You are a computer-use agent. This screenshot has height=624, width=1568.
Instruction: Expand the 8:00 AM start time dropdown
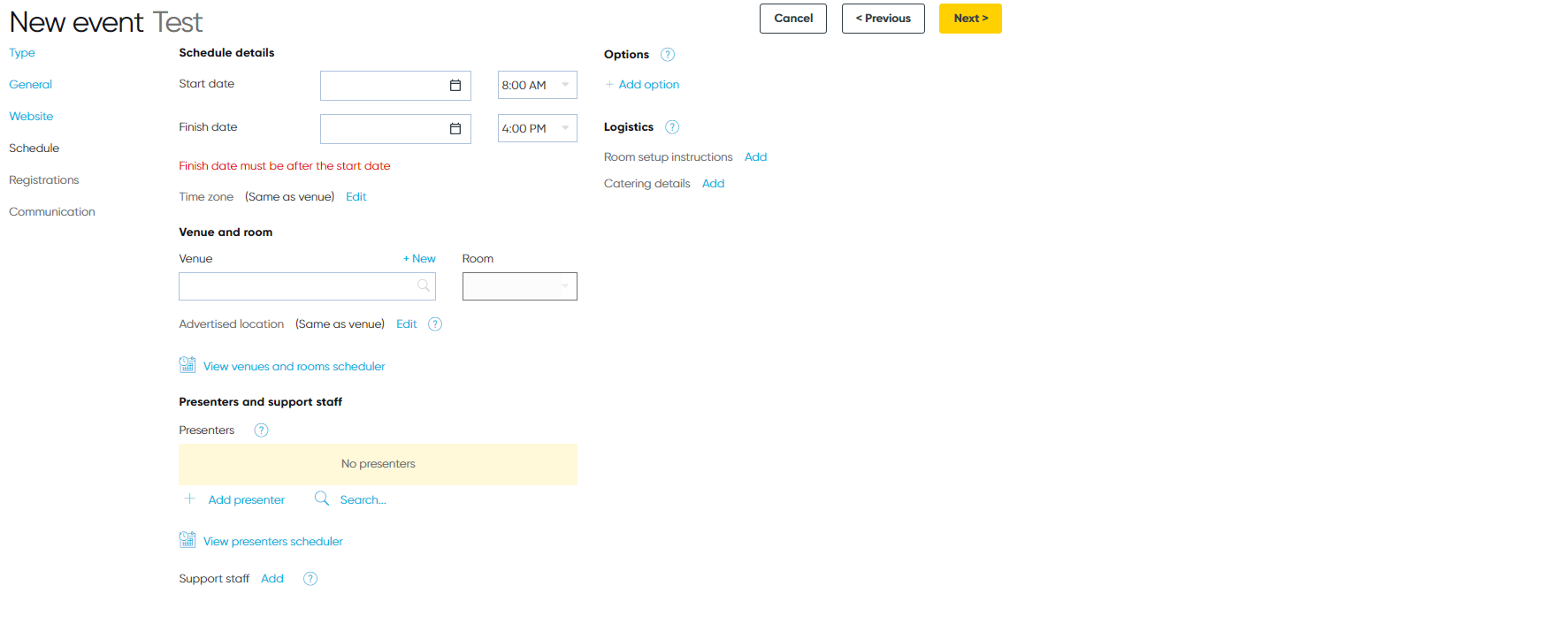565,85
